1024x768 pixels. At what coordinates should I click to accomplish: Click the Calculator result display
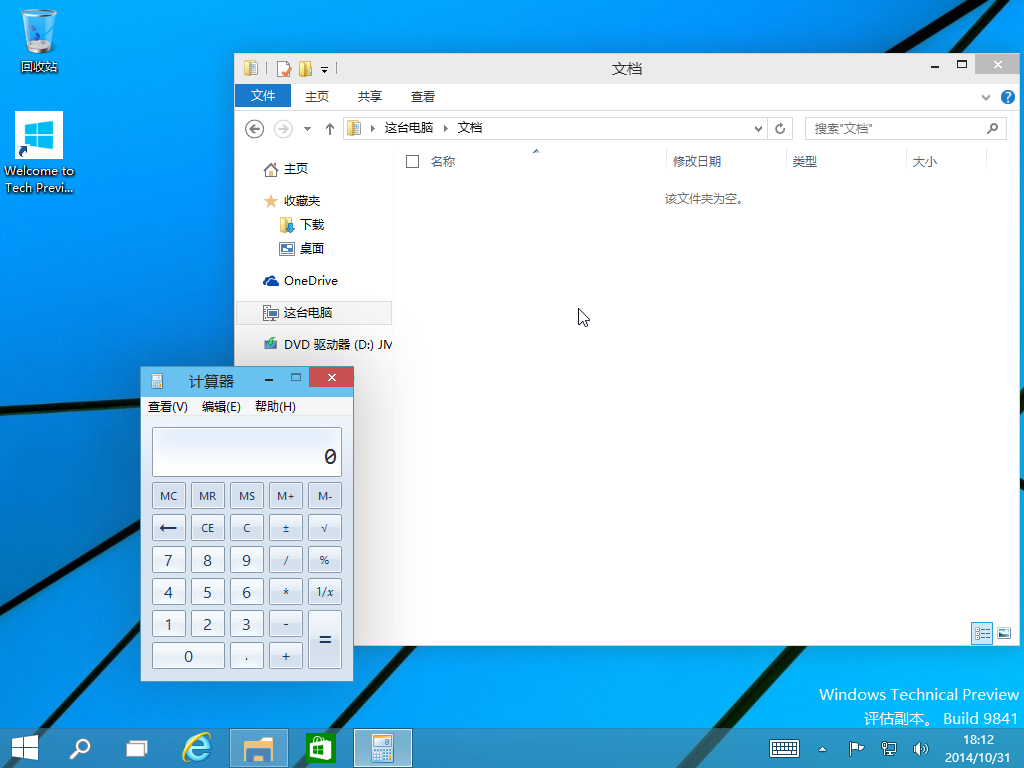coord(247,452)
